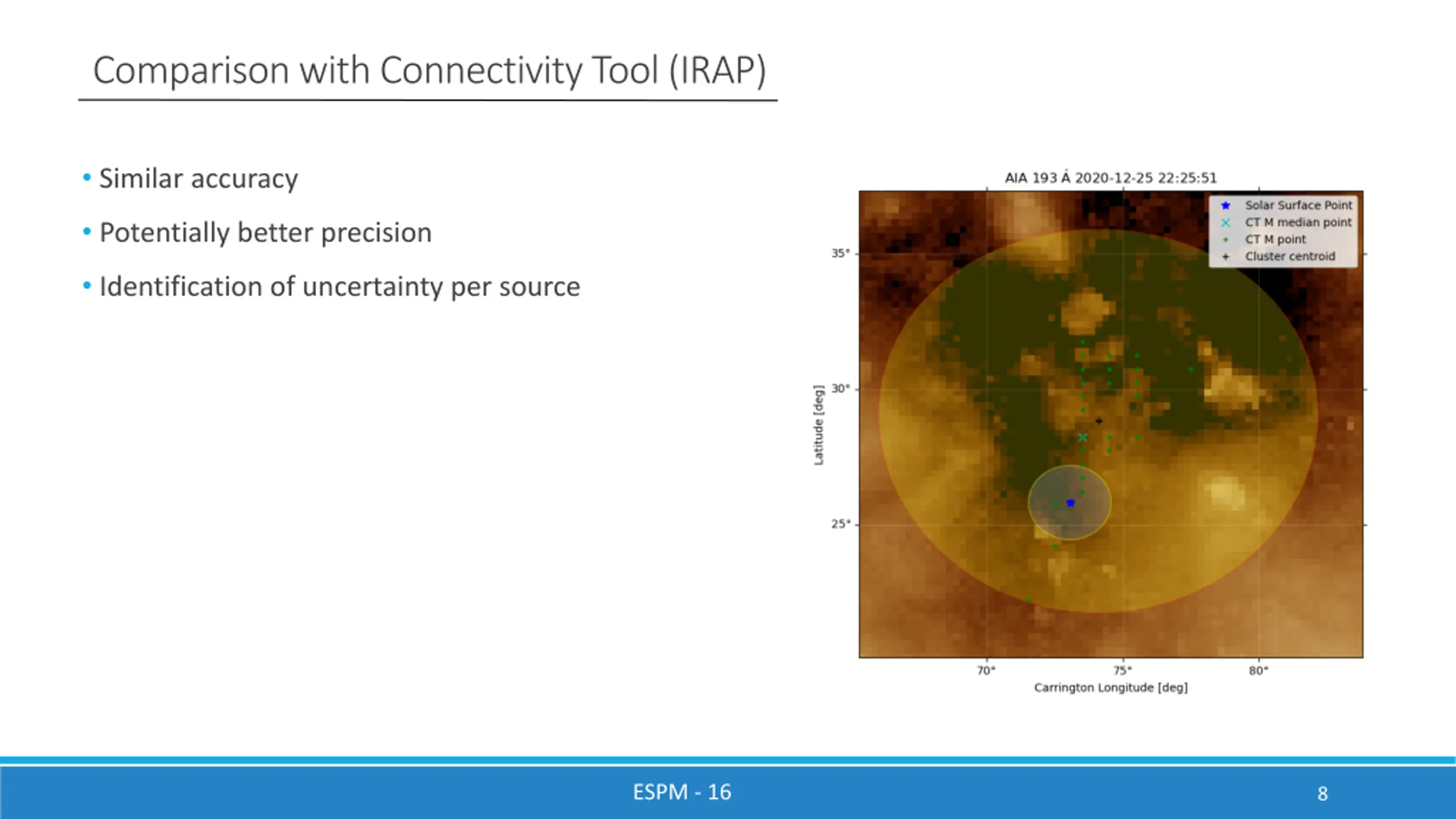
Task: Click the 'ESPM - 16' footer text
Action: coord(682,792)
